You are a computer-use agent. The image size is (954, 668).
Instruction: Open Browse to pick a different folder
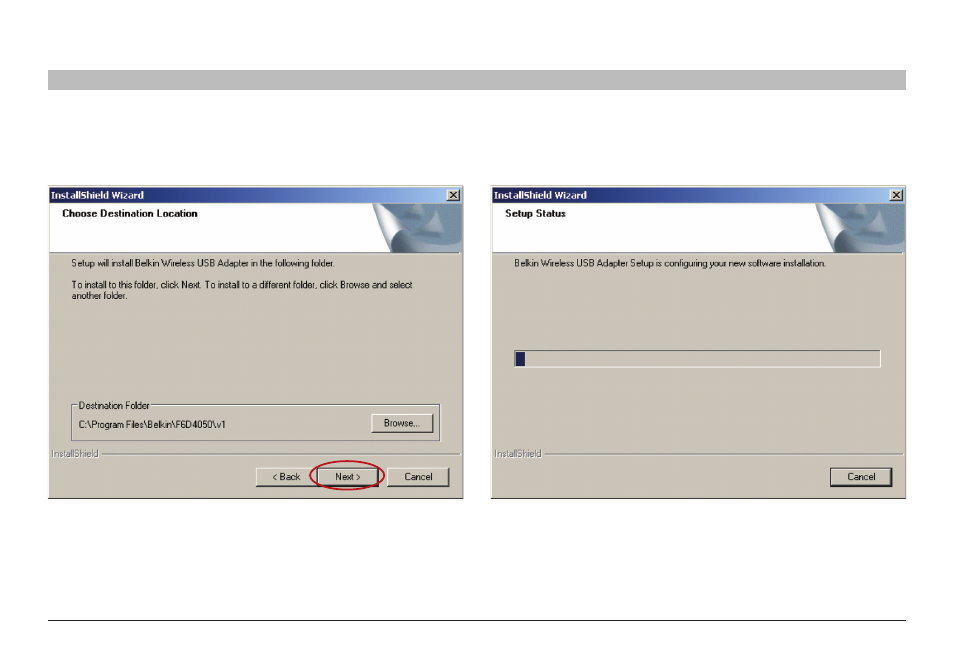tap(402, 423)
